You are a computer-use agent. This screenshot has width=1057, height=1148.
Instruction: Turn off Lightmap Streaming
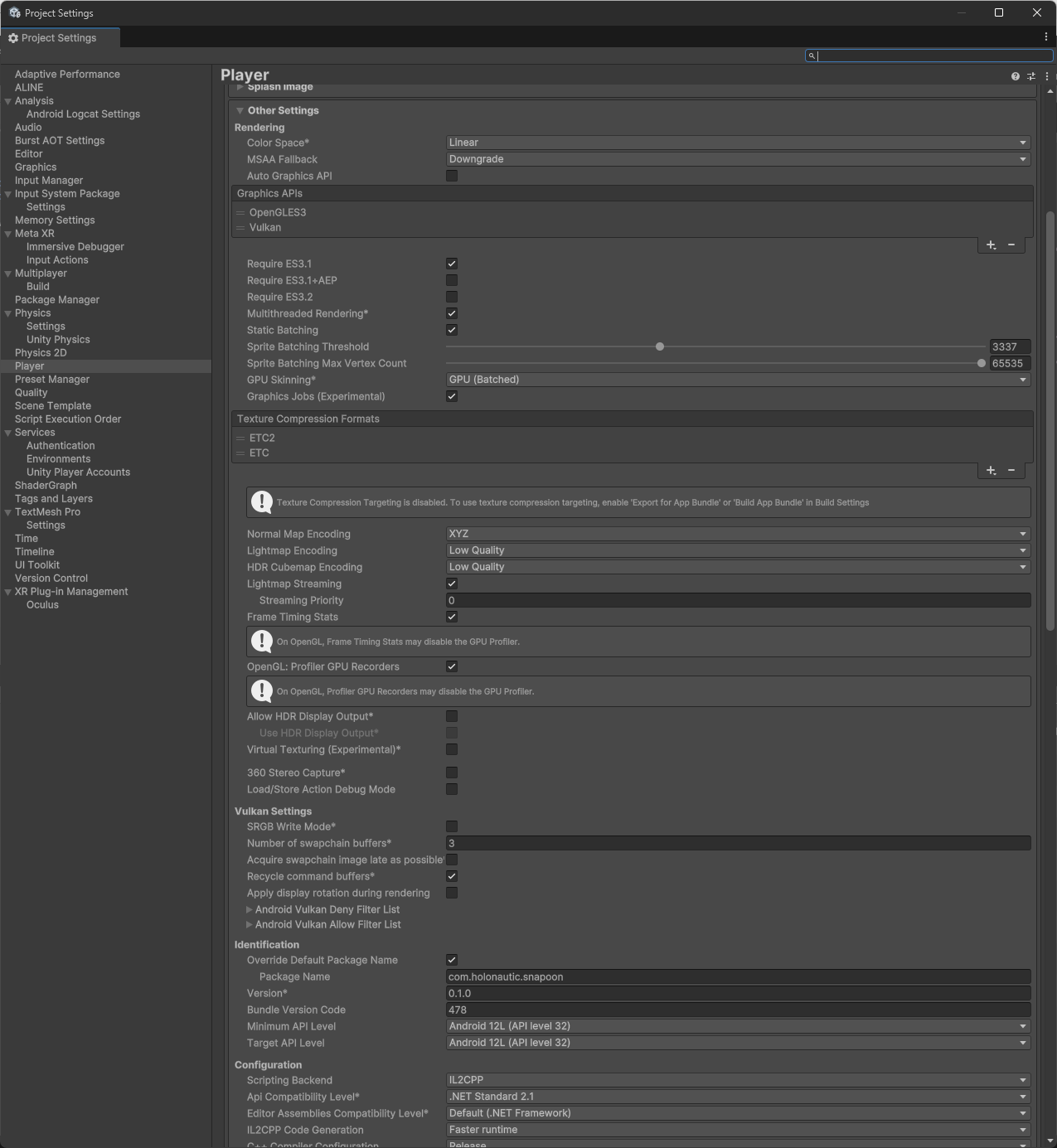452,584
